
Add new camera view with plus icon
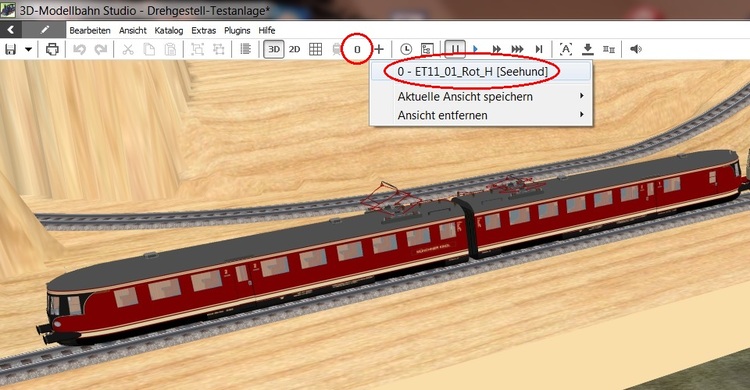(x=379, y=49)
